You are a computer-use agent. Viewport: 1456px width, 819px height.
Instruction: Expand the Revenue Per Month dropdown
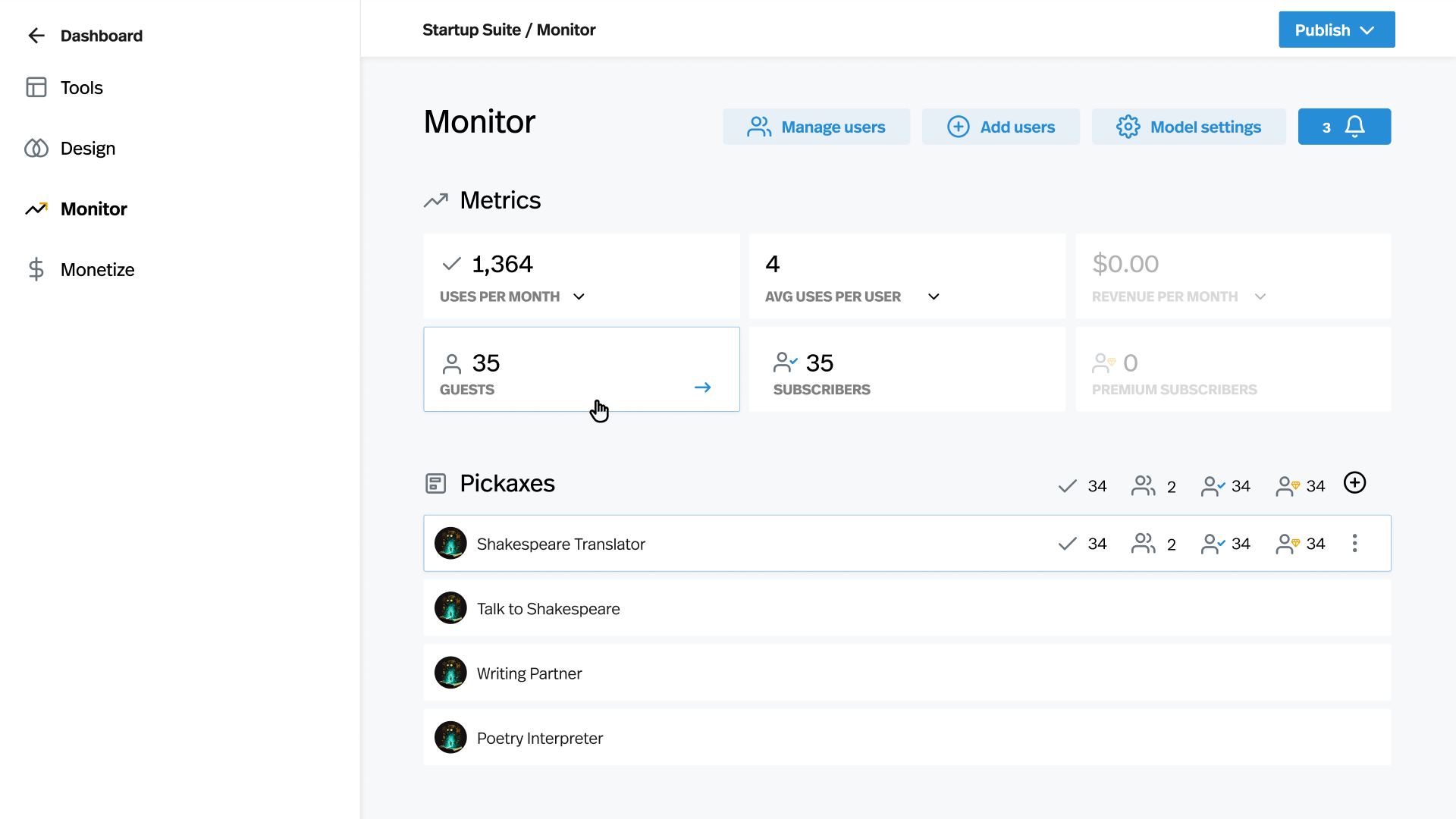[1260, 297]
